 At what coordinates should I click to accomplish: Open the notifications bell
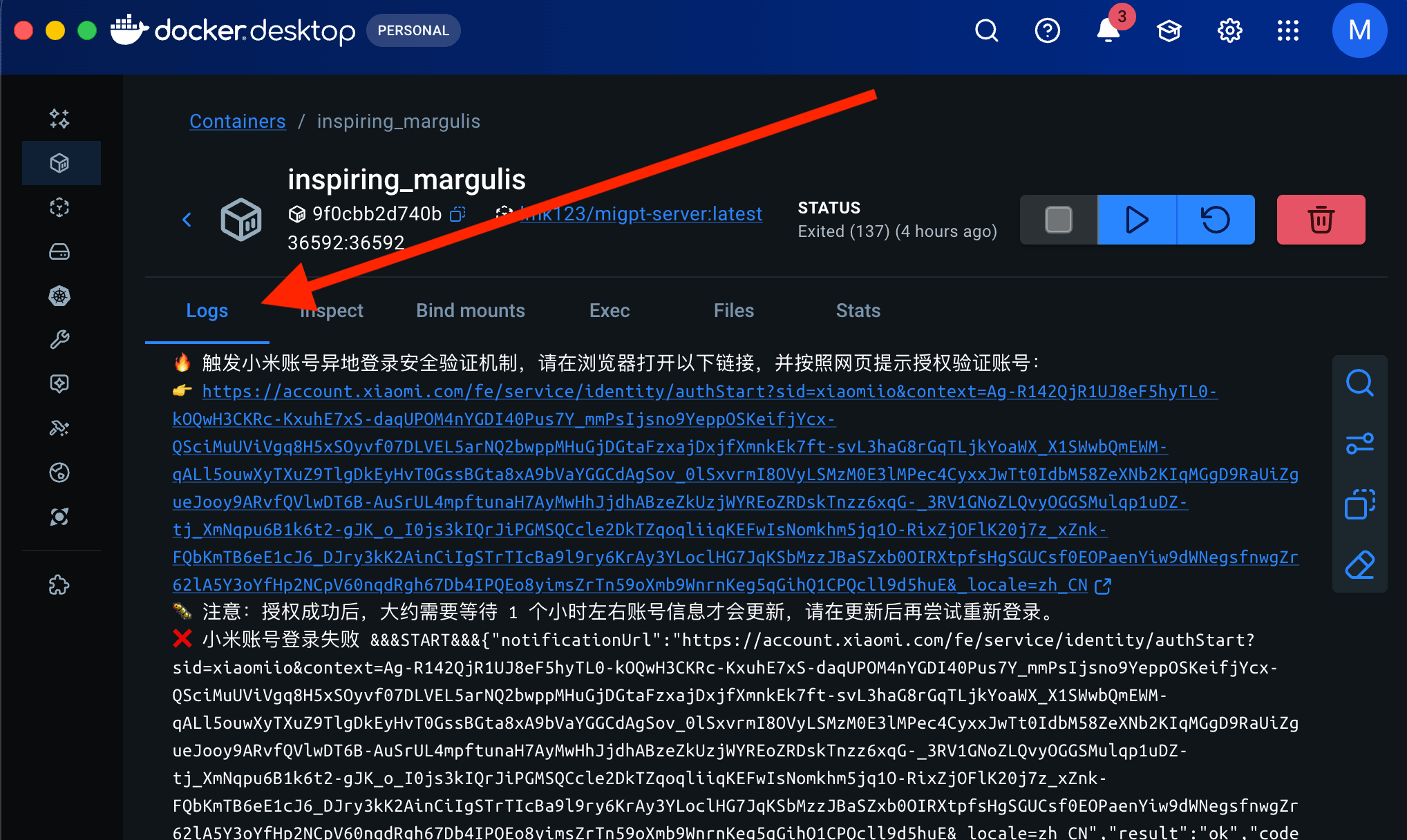coord(1108,31)
